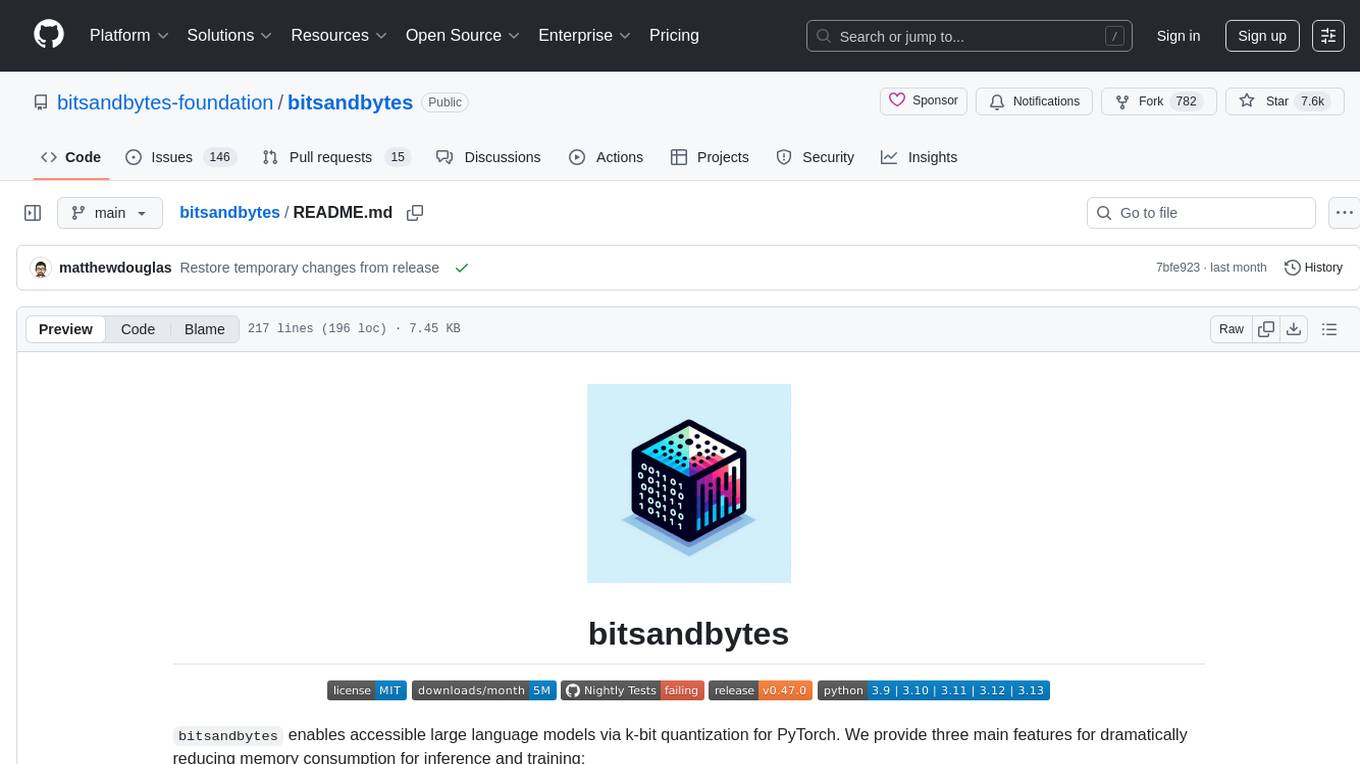1360x764 pixels.
Task: Click the repository book icon
Action: (x=41, y=102)
